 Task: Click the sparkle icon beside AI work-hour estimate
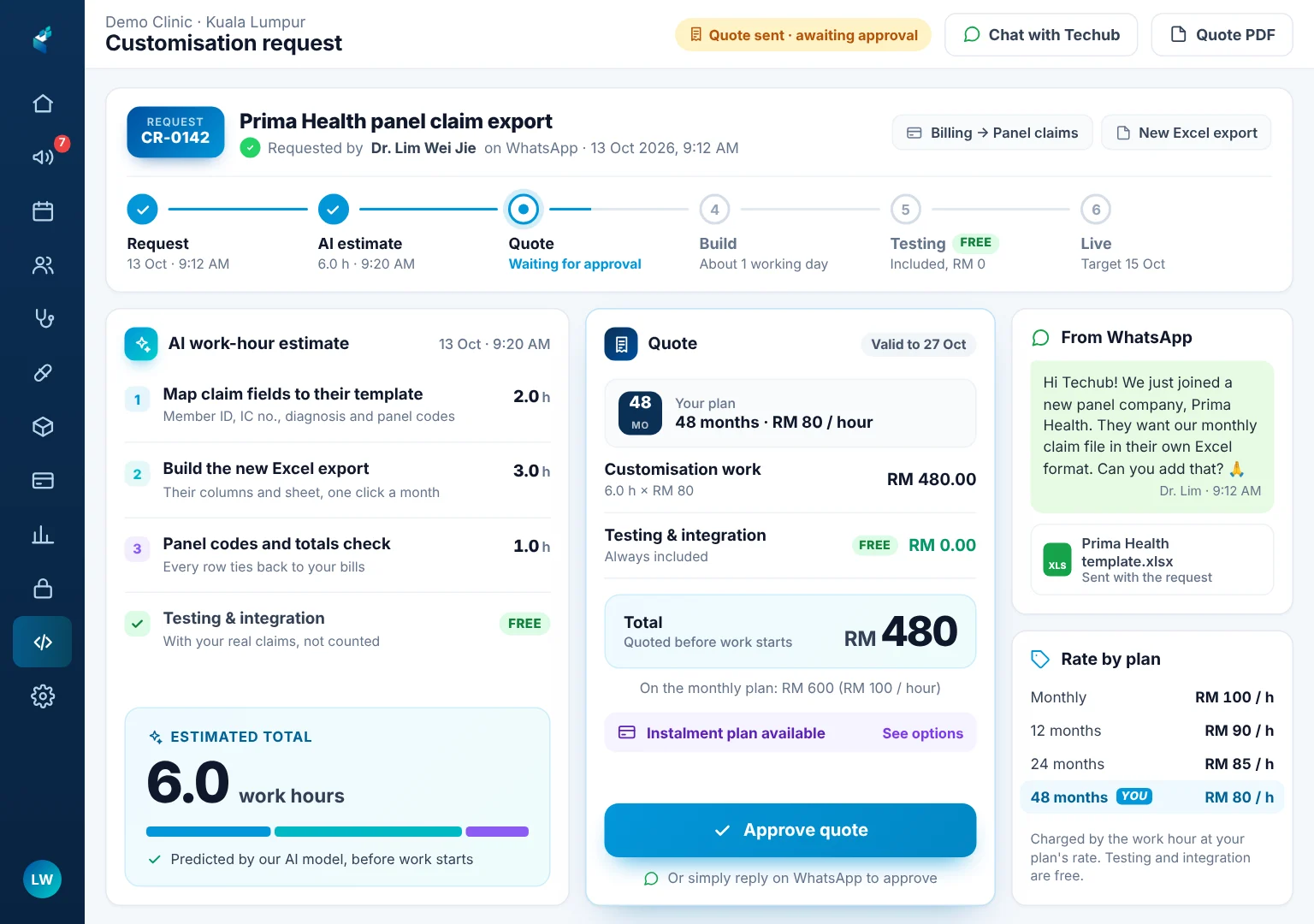141,344
